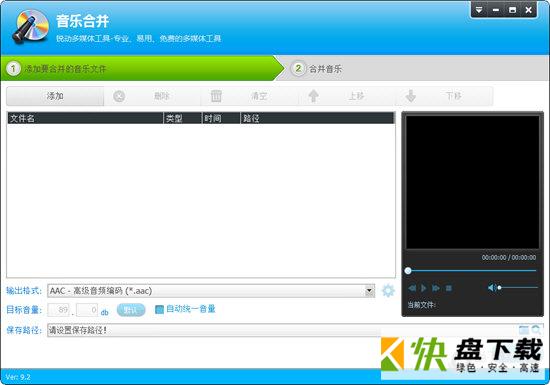This screenshot has height=385, width=550.
Task: Click the player volume slider
Action: [x=518, y=288]
